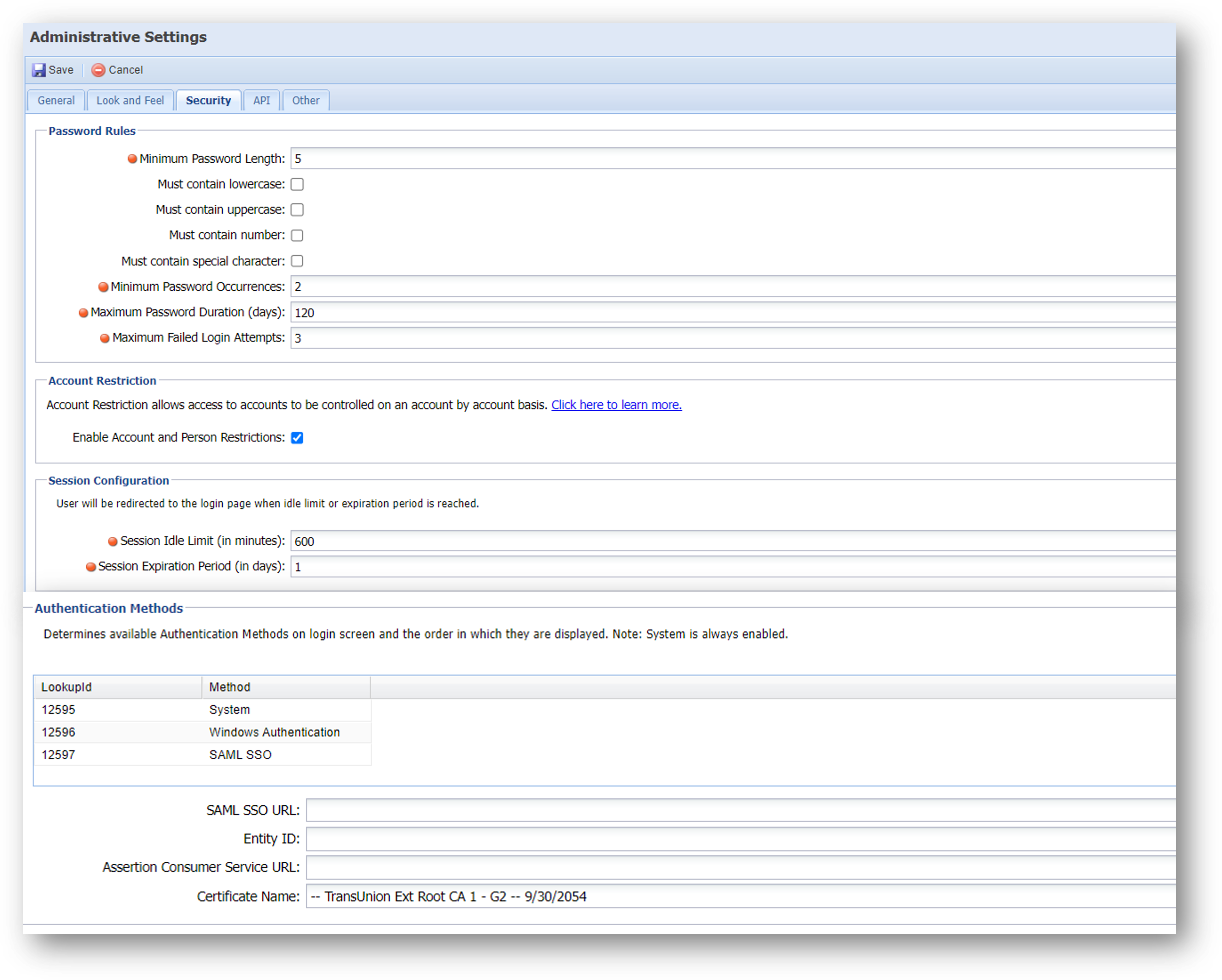
Task: Focus Session Expiration Period field
Action: point(733,567)
